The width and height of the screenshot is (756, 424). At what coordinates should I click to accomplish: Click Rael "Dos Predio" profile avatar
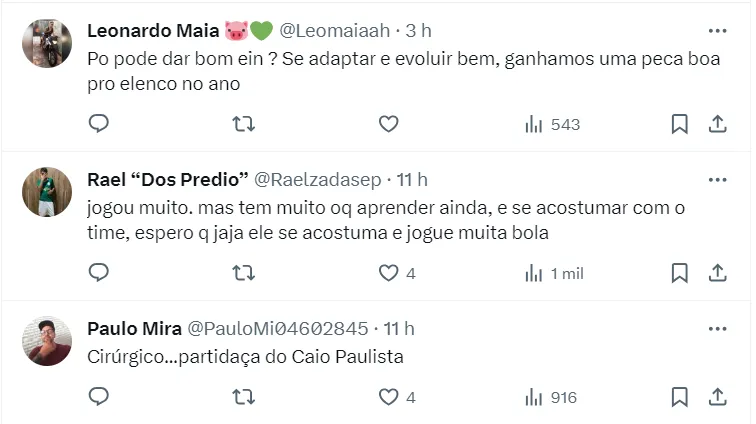click(47, 192)
